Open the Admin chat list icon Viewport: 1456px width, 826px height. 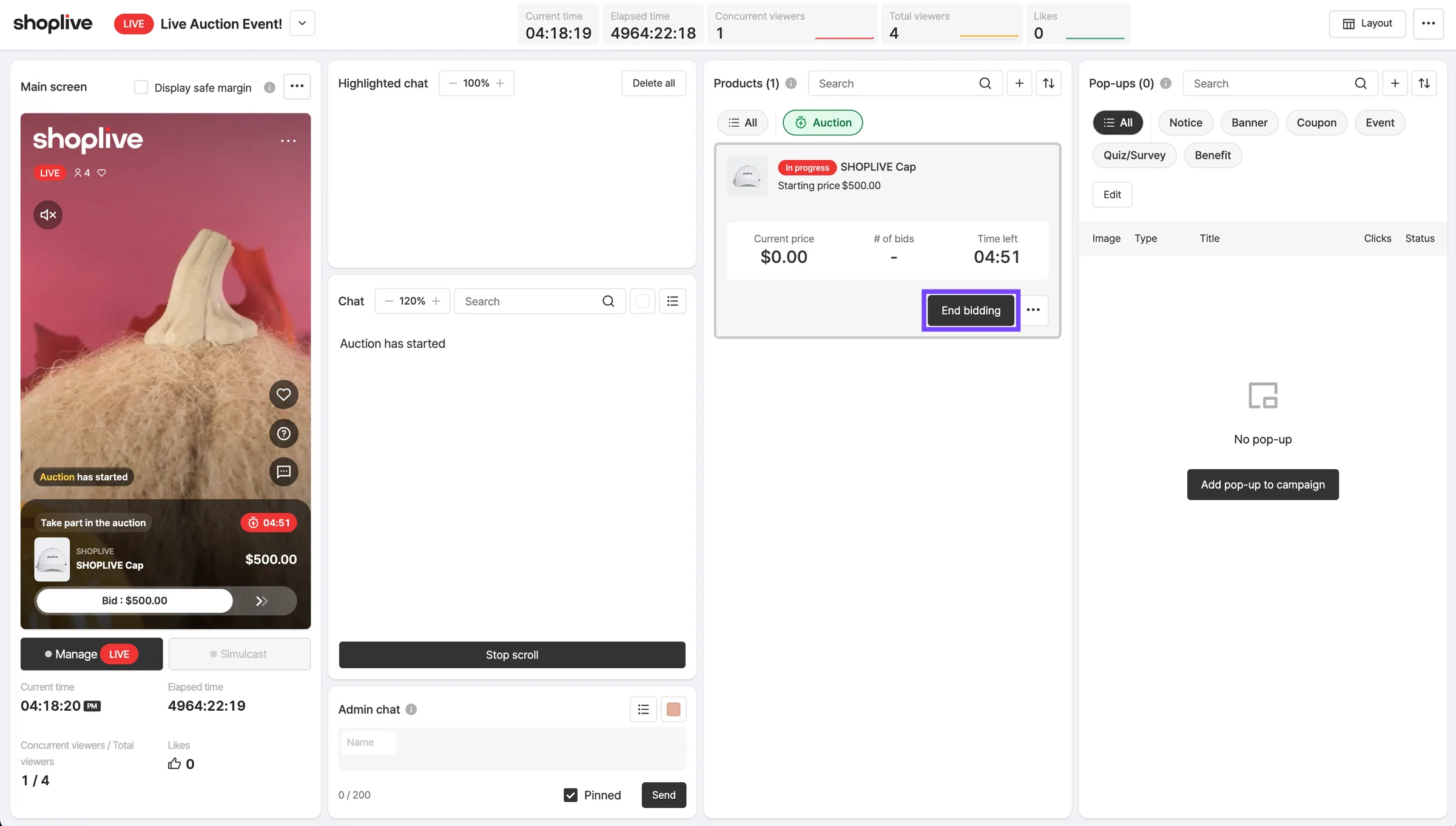coord(643,709)
